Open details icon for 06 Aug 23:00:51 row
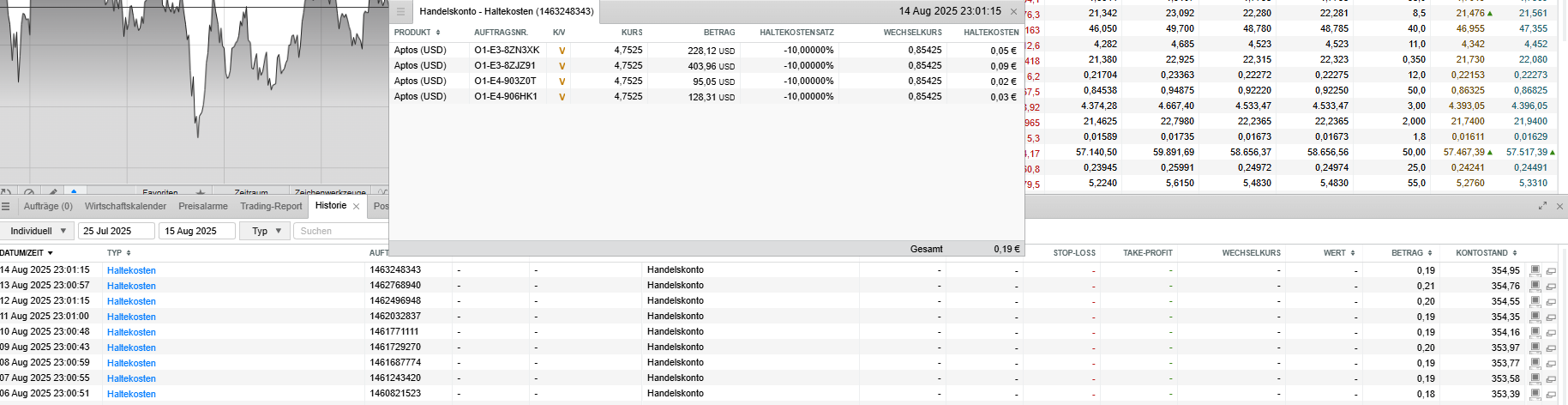Screen dimensions: 1568x405 coord(1535,394)
